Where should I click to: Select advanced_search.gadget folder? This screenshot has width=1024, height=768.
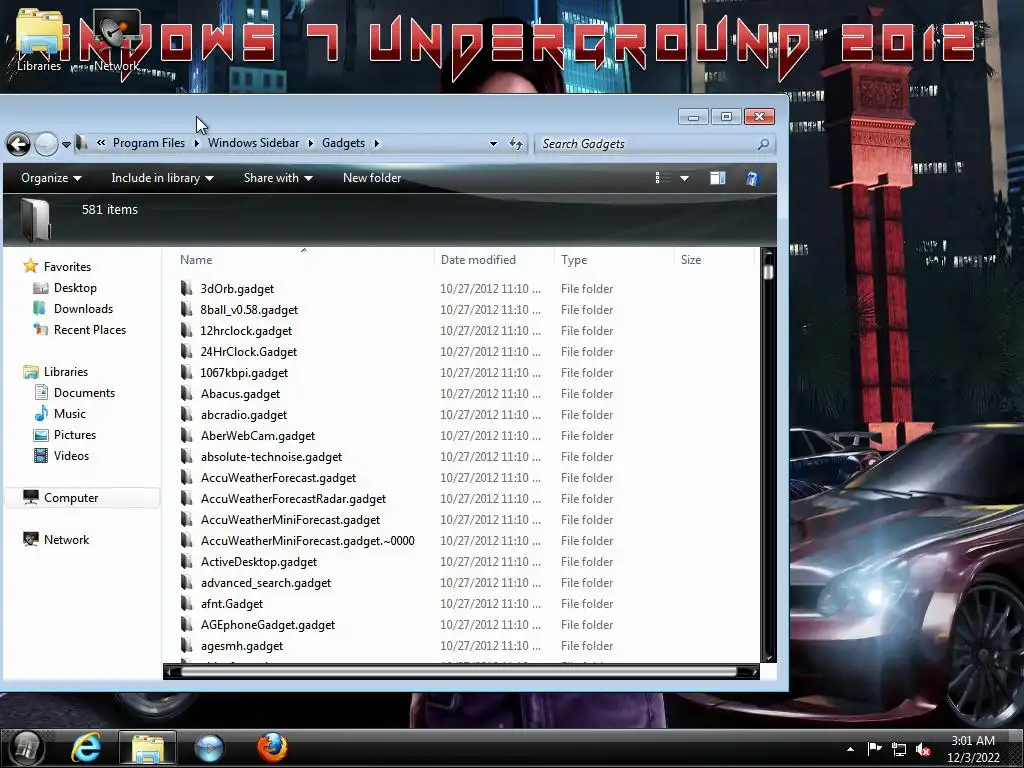click(266, 583)
